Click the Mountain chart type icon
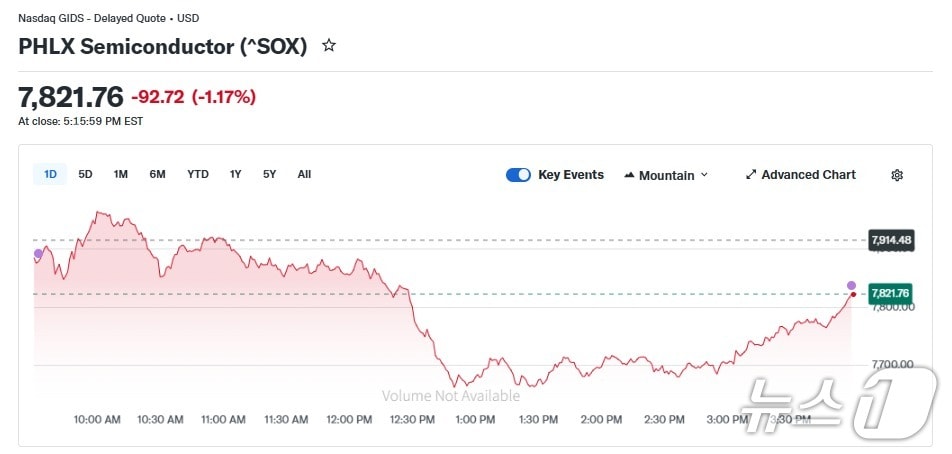 click(629, 175)
